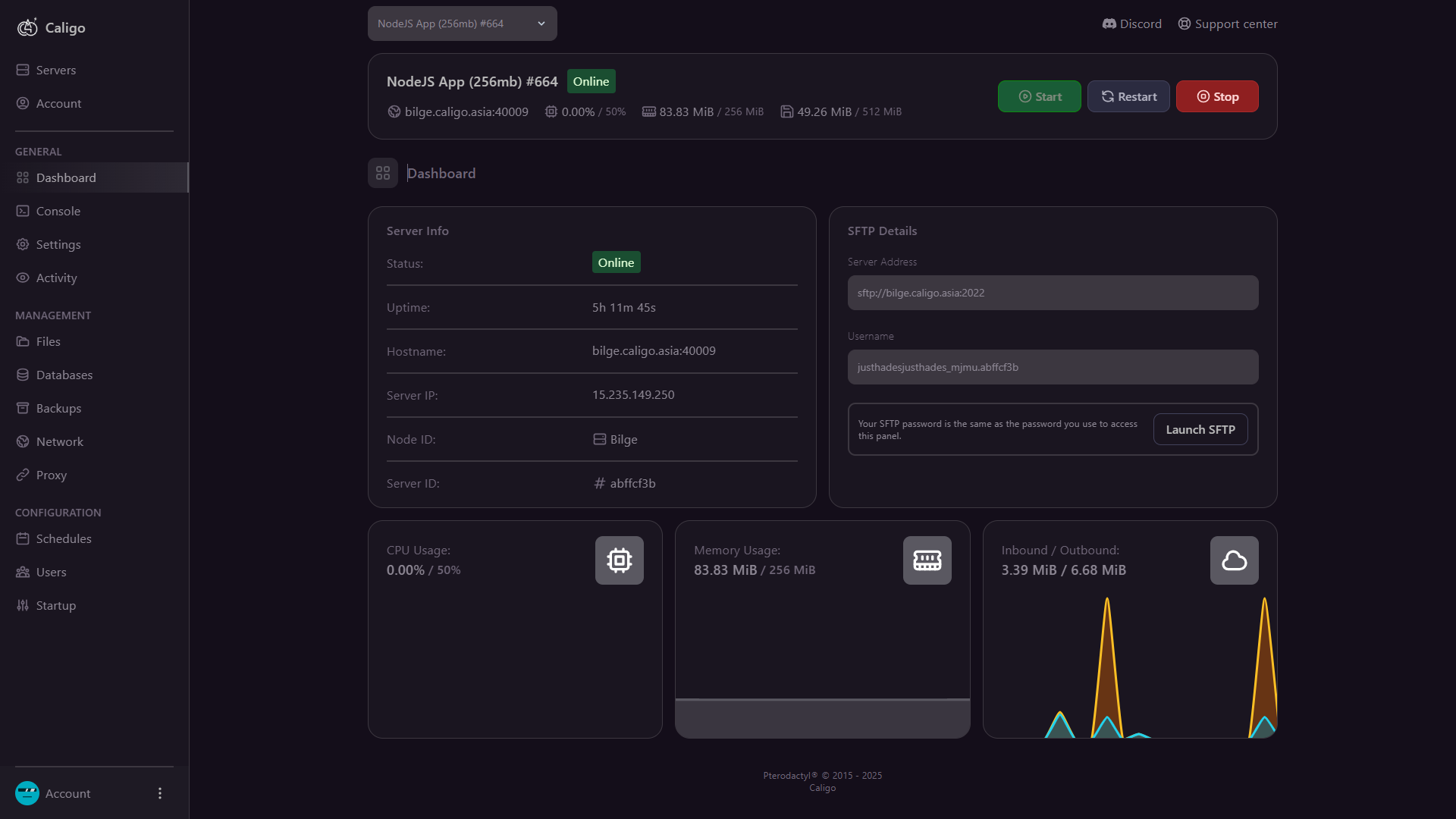Viewport: 1456px width, 819px height.
Task: Open the Console page
Action: point(58,211)
